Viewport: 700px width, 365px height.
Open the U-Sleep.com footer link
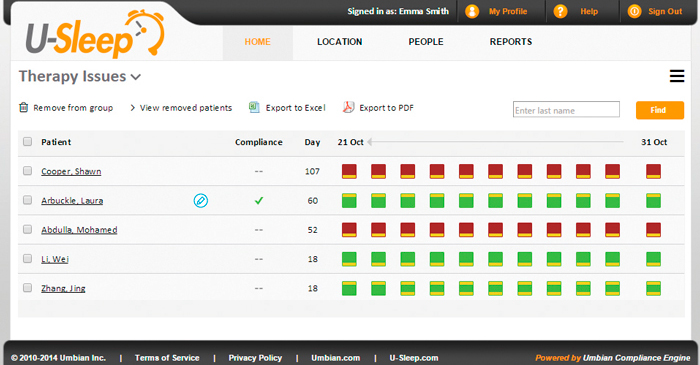[x=414, y=358]
